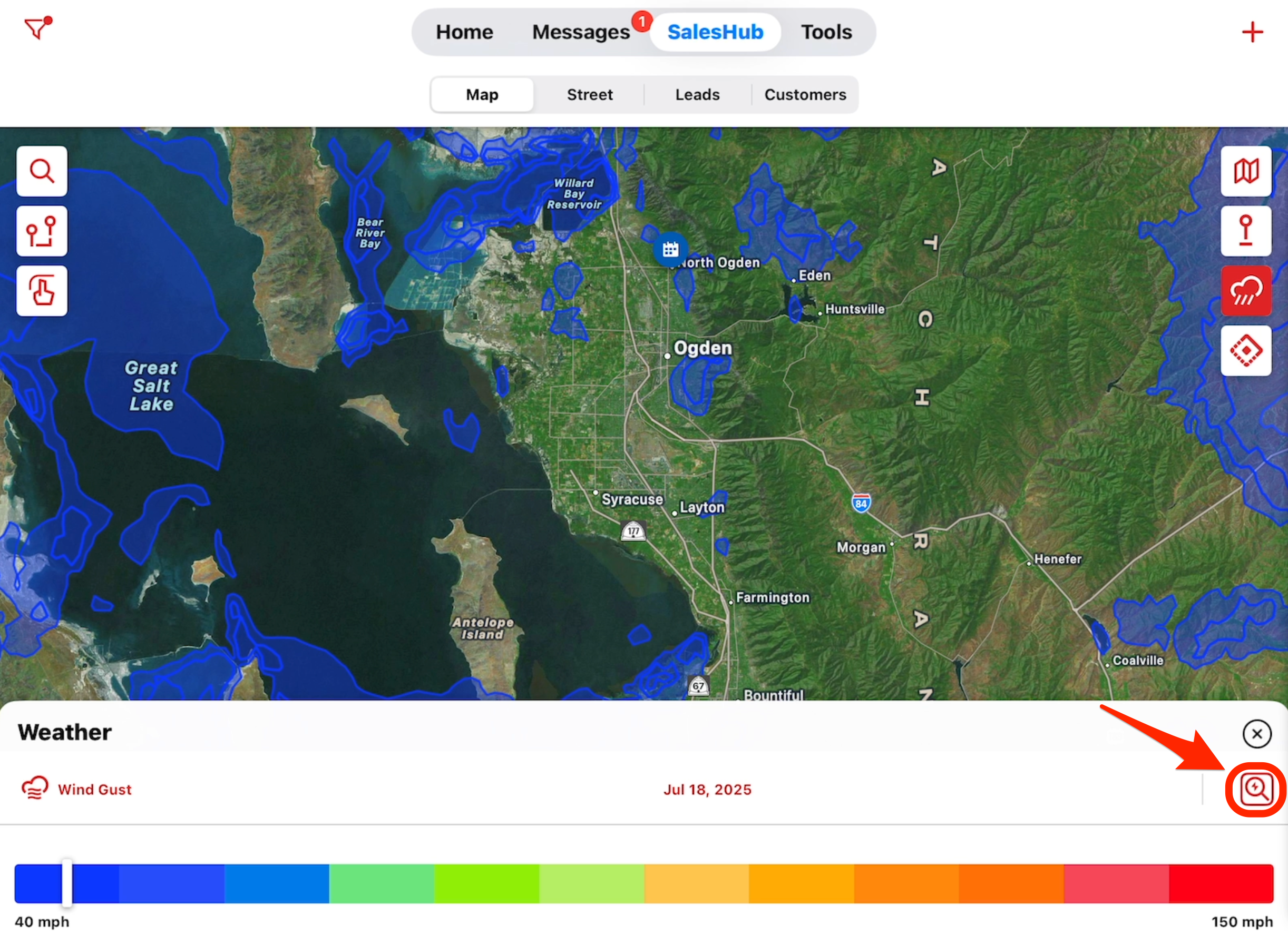Select the route planning pins tool

42,231
